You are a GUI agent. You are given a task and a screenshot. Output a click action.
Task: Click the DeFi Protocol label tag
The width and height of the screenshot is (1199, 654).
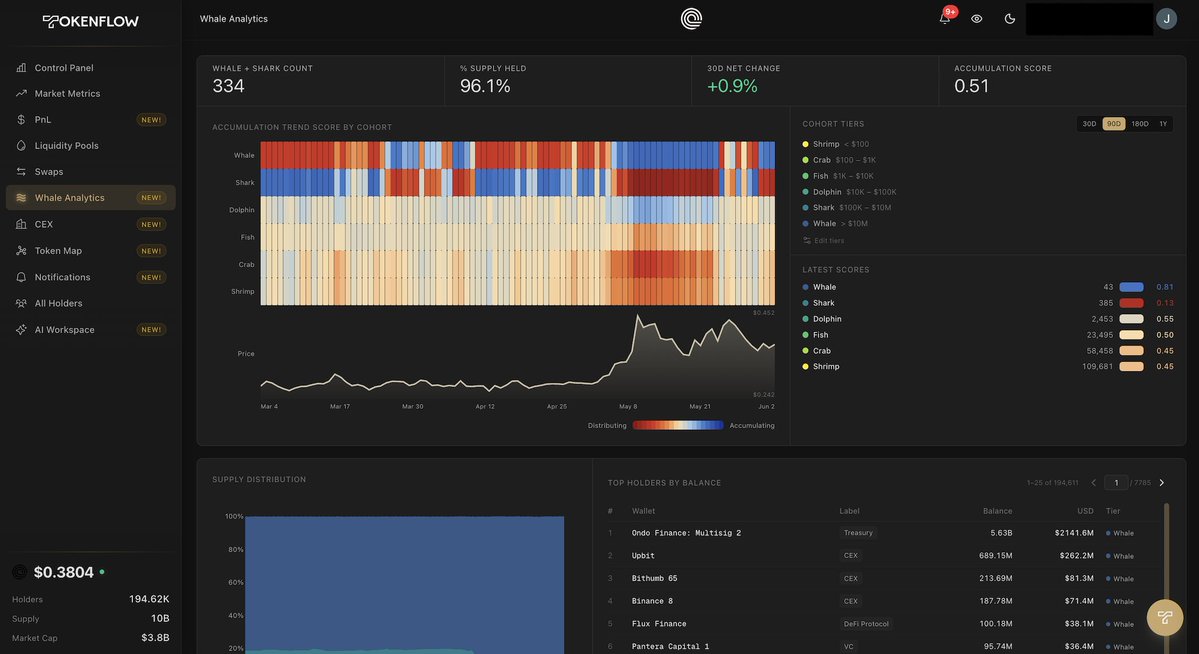[x=866, y=624]
